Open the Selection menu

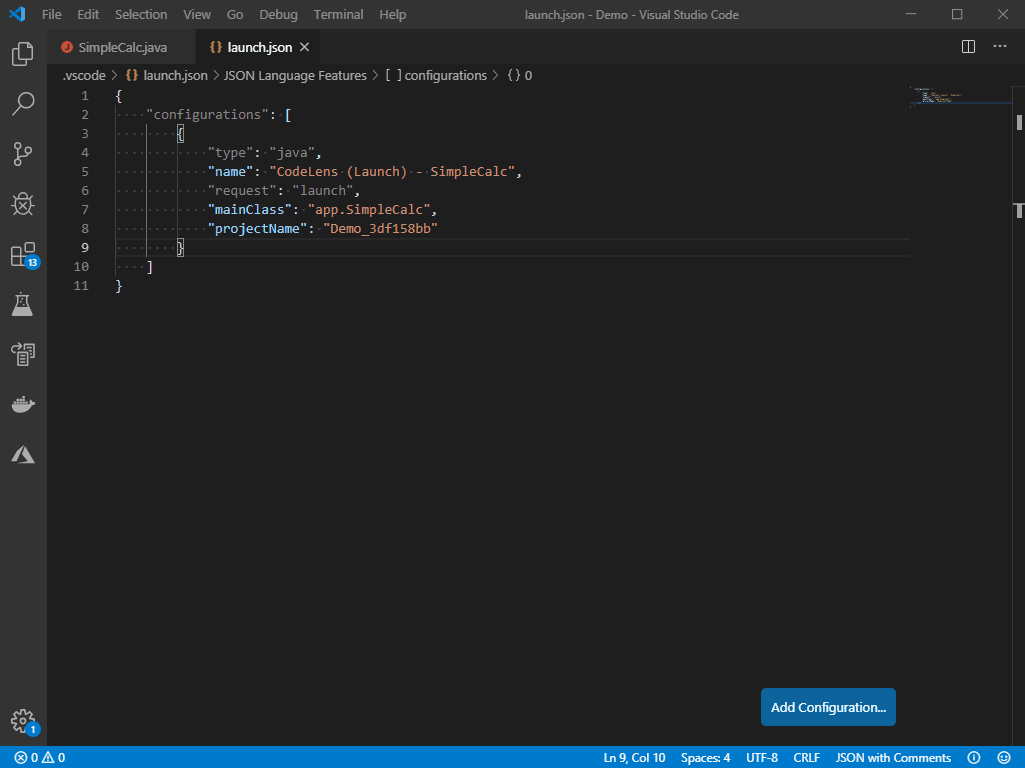coord(141,14)
